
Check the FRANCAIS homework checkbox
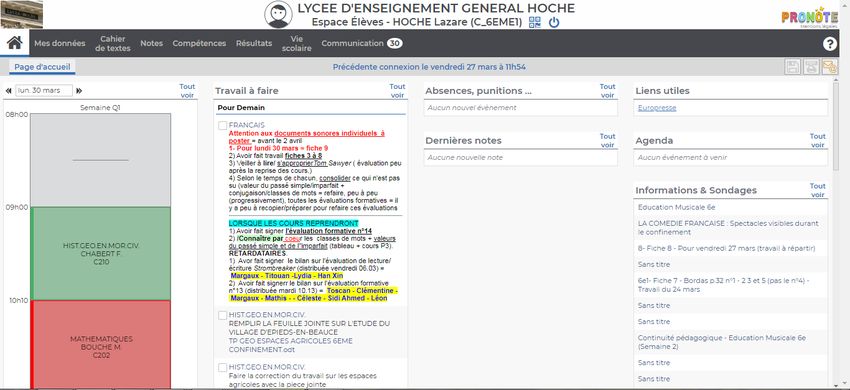[222, 125]
